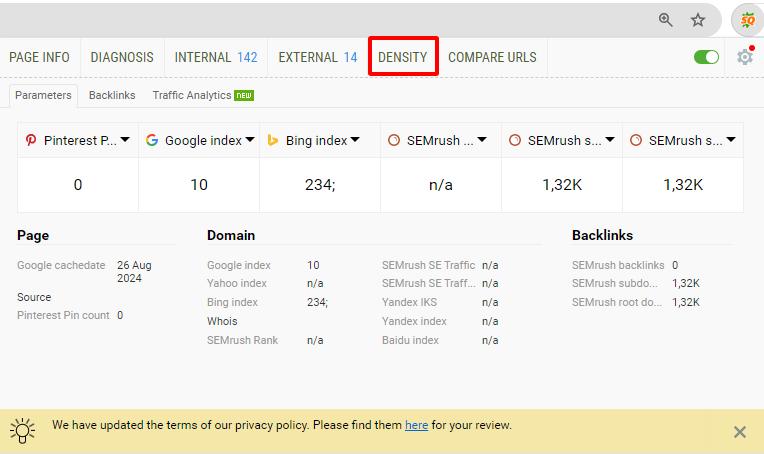Click the SEOquake extension icon

tap(747, 19)
